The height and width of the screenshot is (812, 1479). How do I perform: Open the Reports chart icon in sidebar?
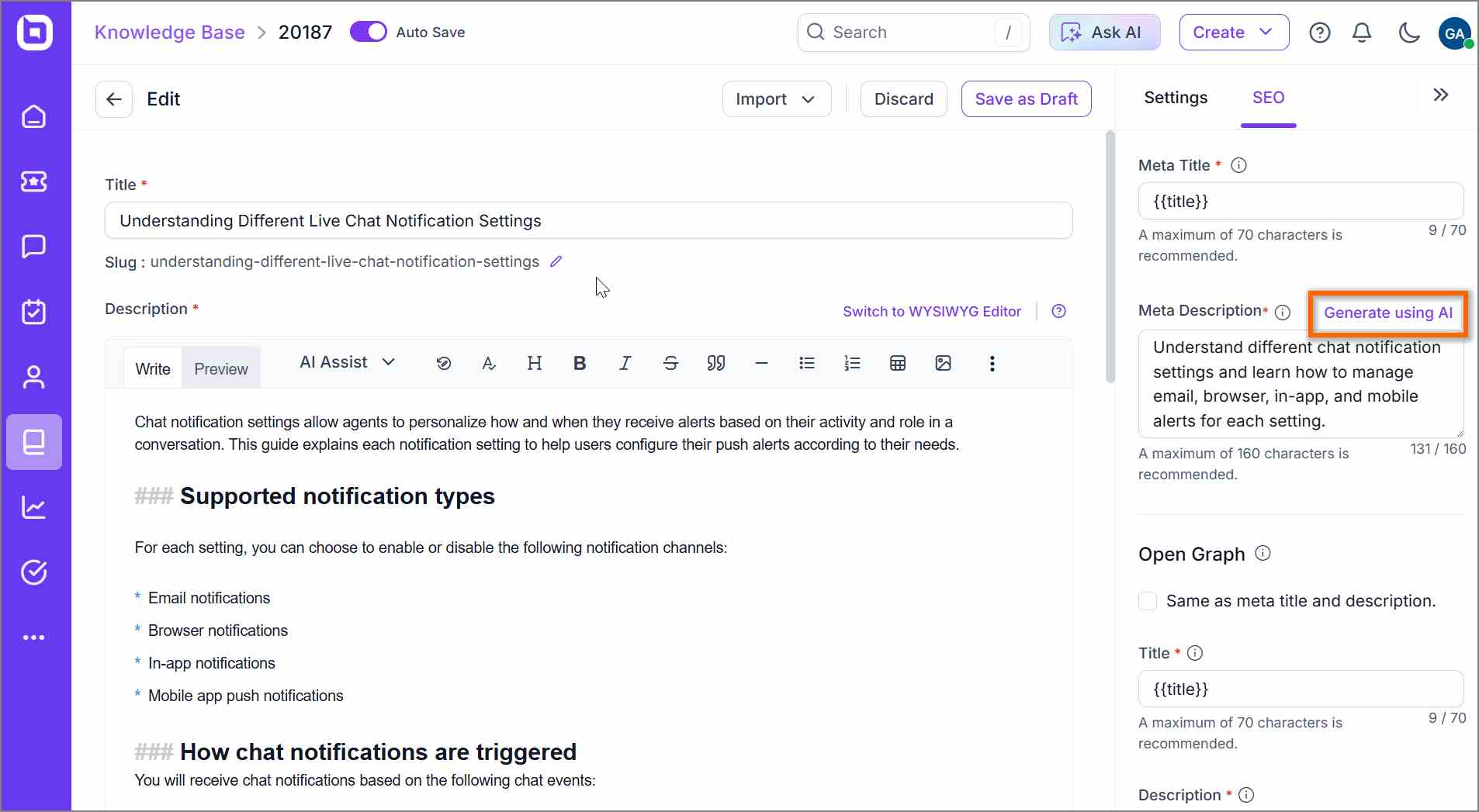[34, 507]
